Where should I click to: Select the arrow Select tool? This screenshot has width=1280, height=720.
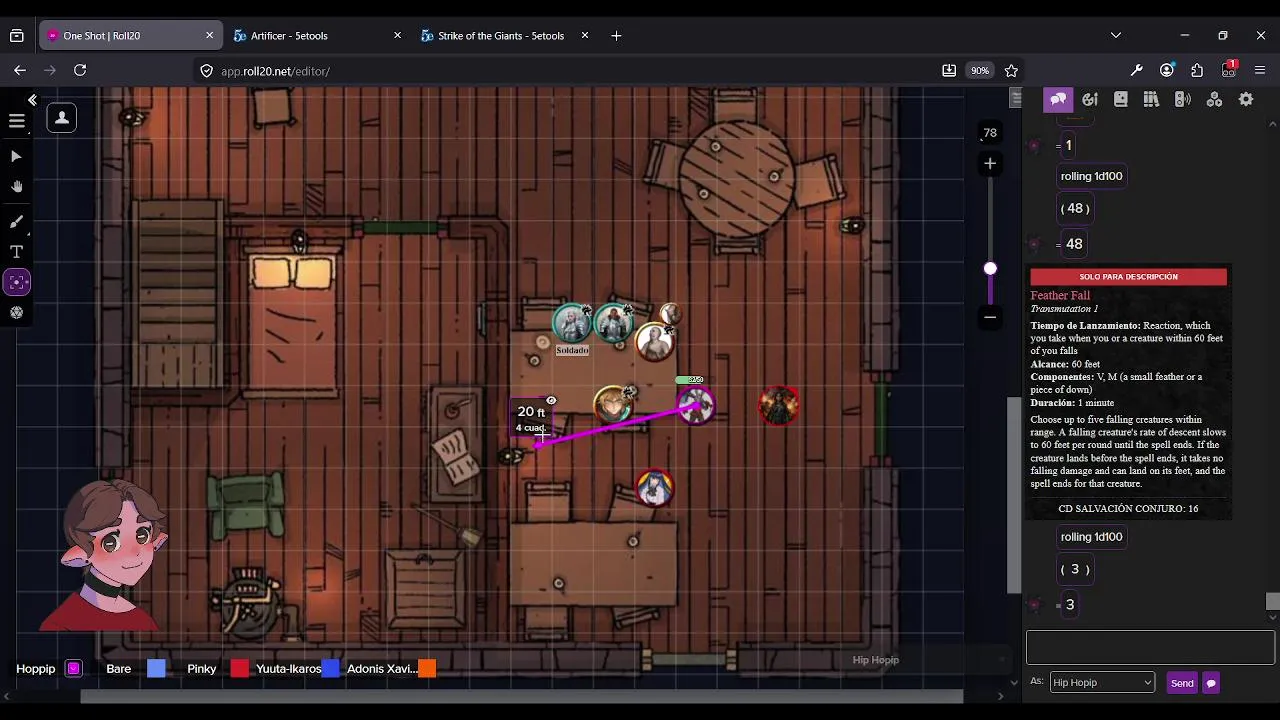[16, 157]
